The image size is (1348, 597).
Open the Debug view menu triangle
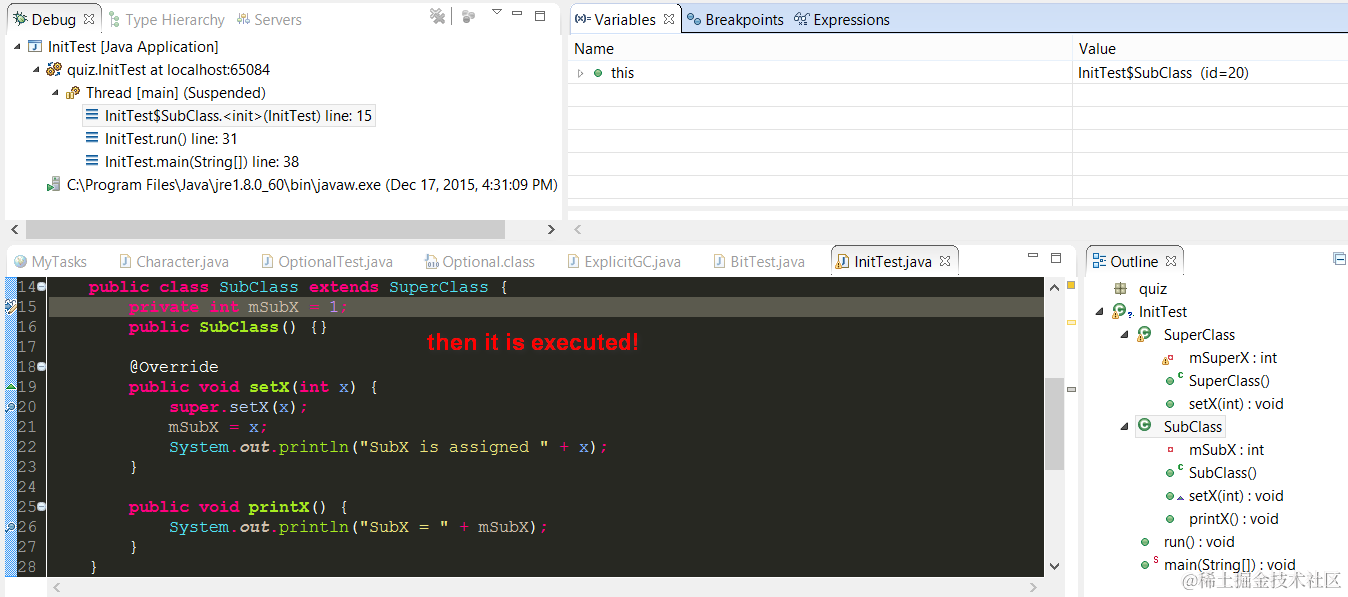pyautogui.click(x=497, y=13)
